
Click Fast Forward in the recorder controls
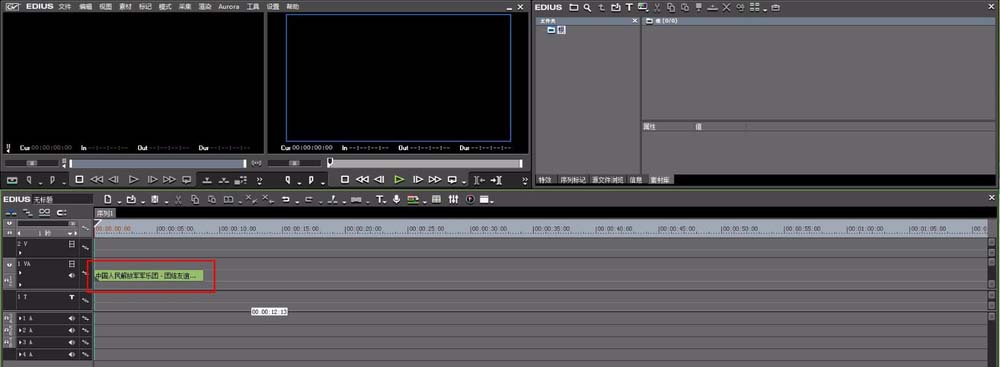(x=435, y=180)
